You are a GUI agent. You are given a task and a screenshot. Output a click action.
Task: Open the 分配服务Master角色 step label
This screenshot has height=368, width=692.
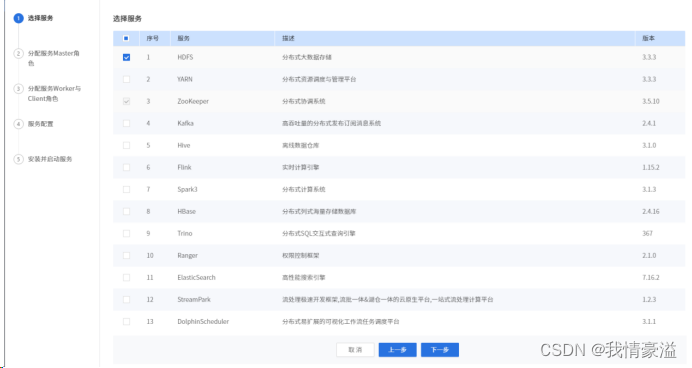pos(54,58)
